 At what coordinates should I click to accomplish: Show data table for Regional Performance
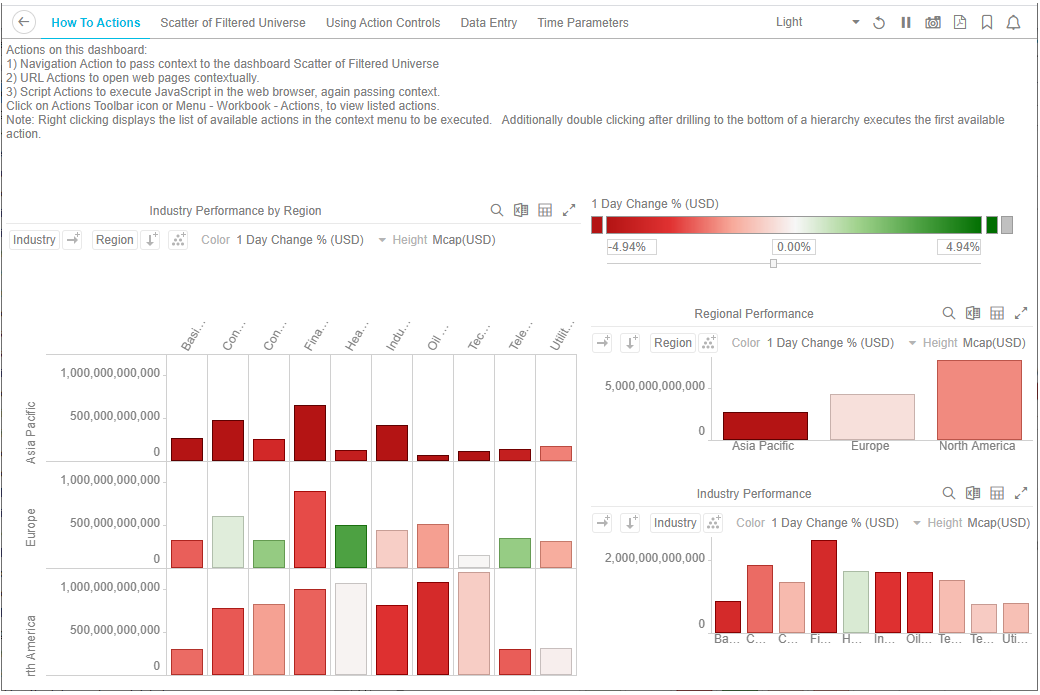click(x=997, y=314)
